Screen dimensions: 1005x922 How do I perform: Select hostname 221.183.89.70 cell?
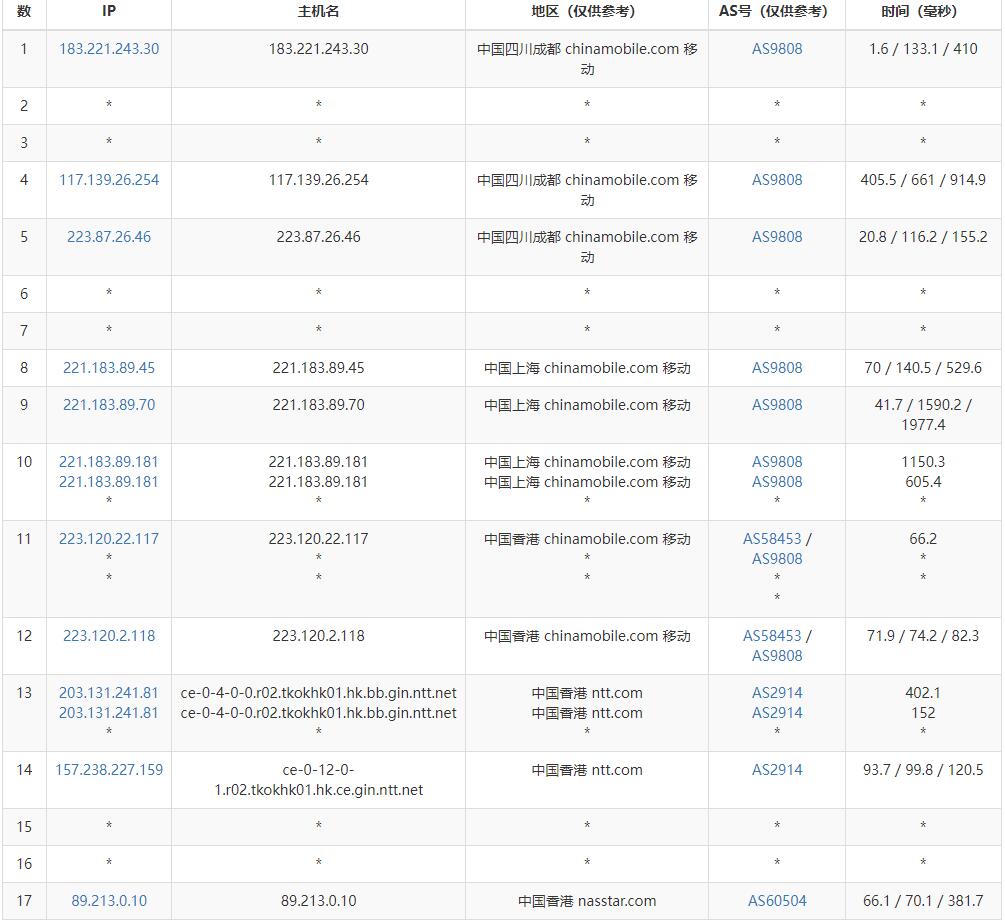(319, 405)
